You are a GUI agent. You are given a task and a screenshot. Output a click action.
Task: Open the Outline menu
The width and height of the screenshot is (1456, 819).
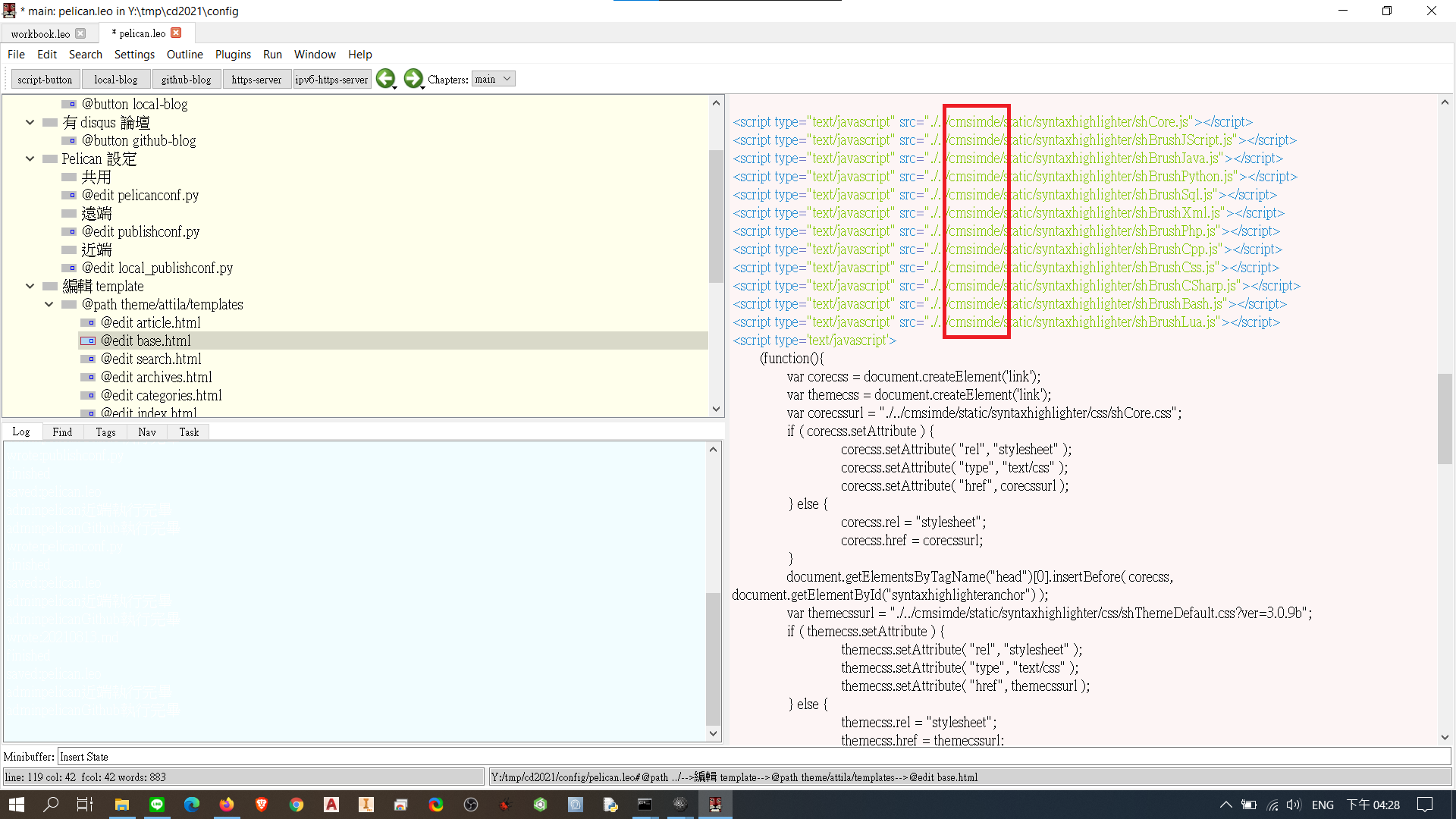coord(185,55)
